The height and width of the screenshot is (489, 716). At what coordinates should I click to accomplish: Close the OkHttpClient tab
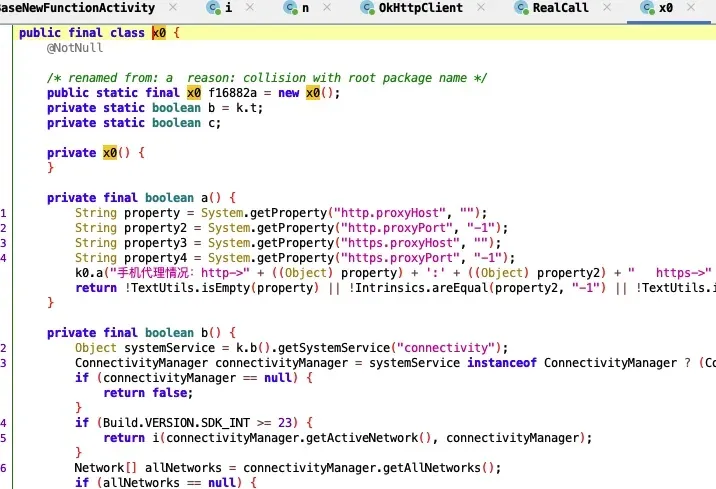pyautogui.click(x=481, y=7)
